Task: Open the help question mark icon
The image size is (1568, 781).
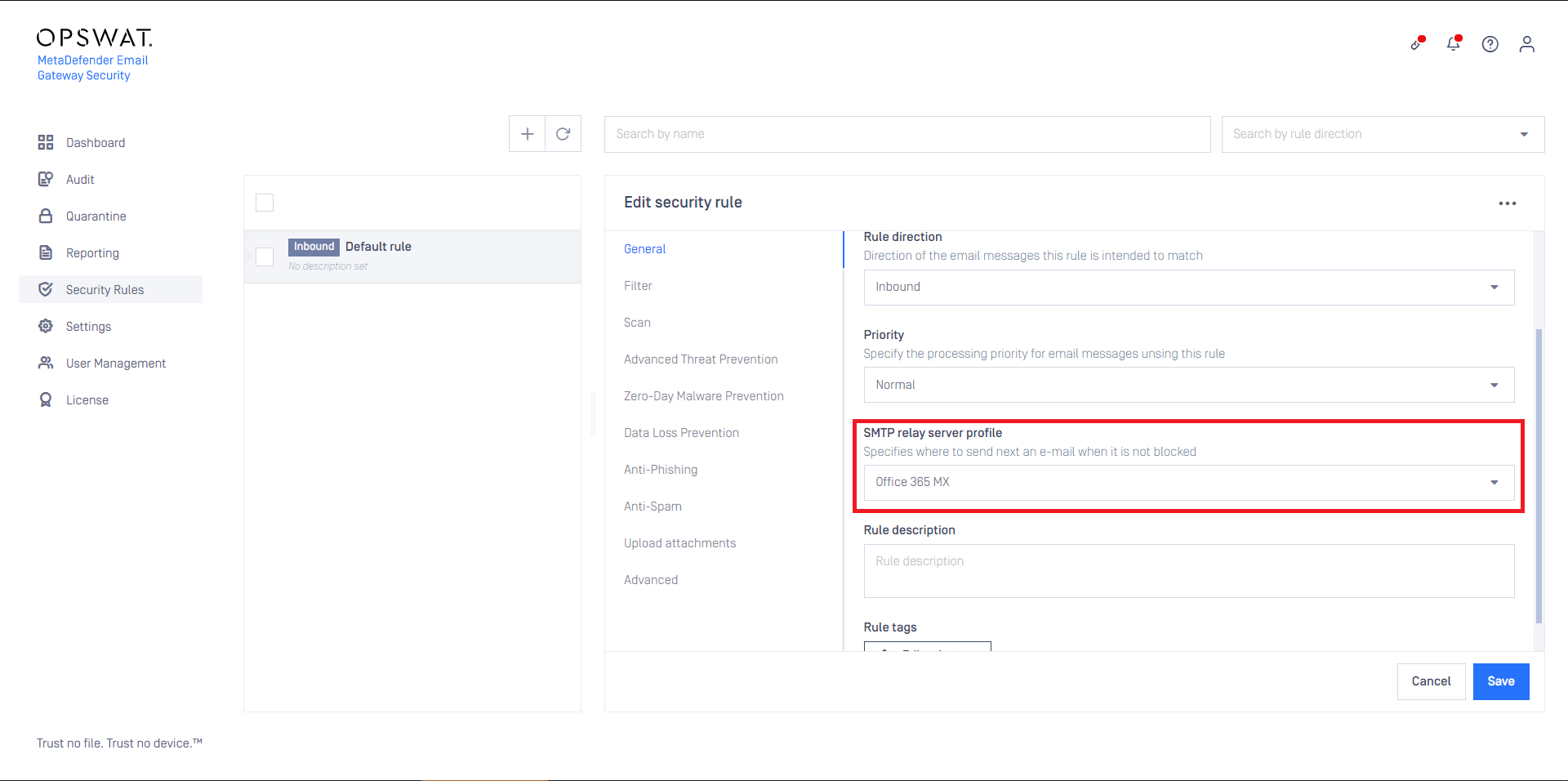Action: coord(1490,44)
